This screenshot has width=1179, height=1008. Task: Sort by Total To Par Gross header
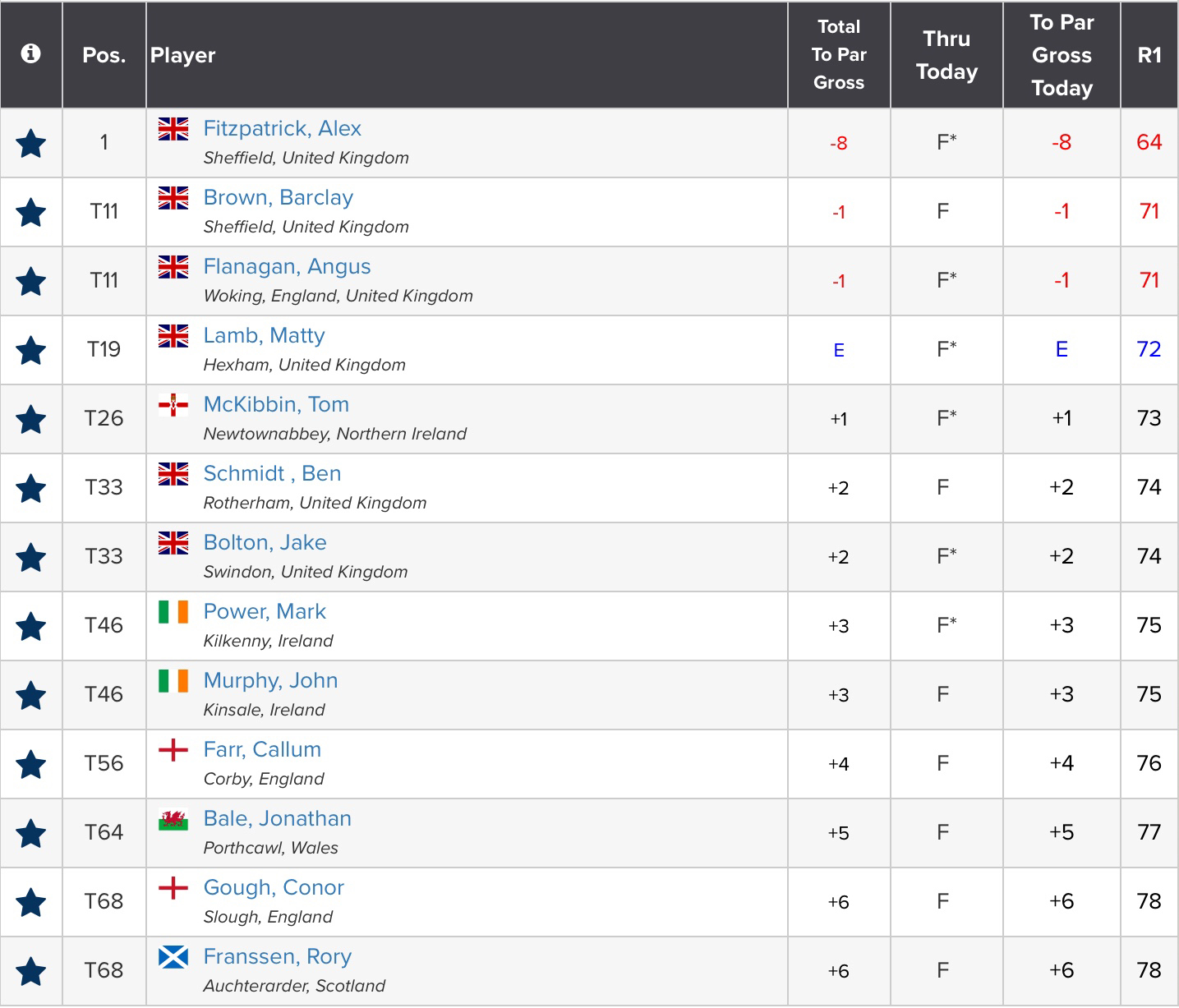839,55
